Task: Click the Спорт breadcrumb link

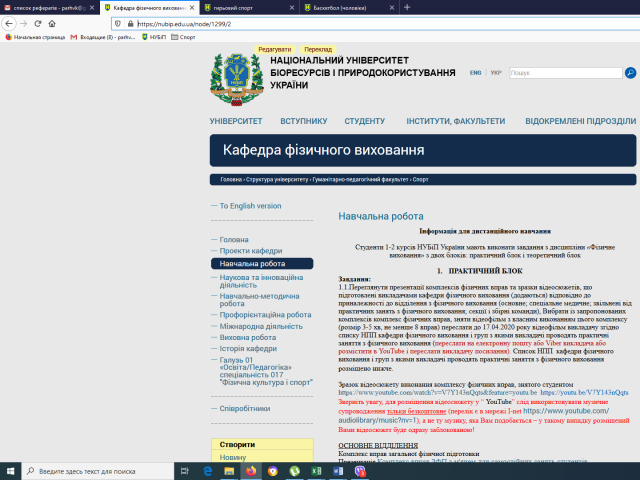Action: coord(420,180)
